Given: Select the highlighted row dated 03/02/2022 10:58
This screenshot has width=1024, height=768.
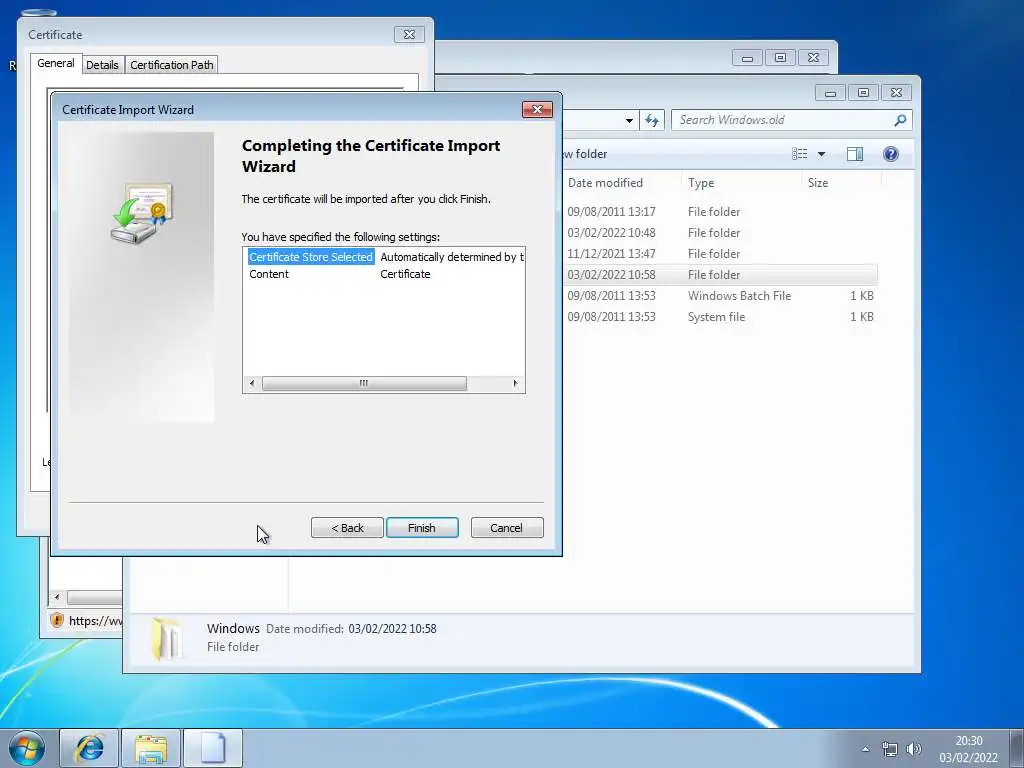Looking at the screenshot, I should pyautogui.click(x=718, y=274).
